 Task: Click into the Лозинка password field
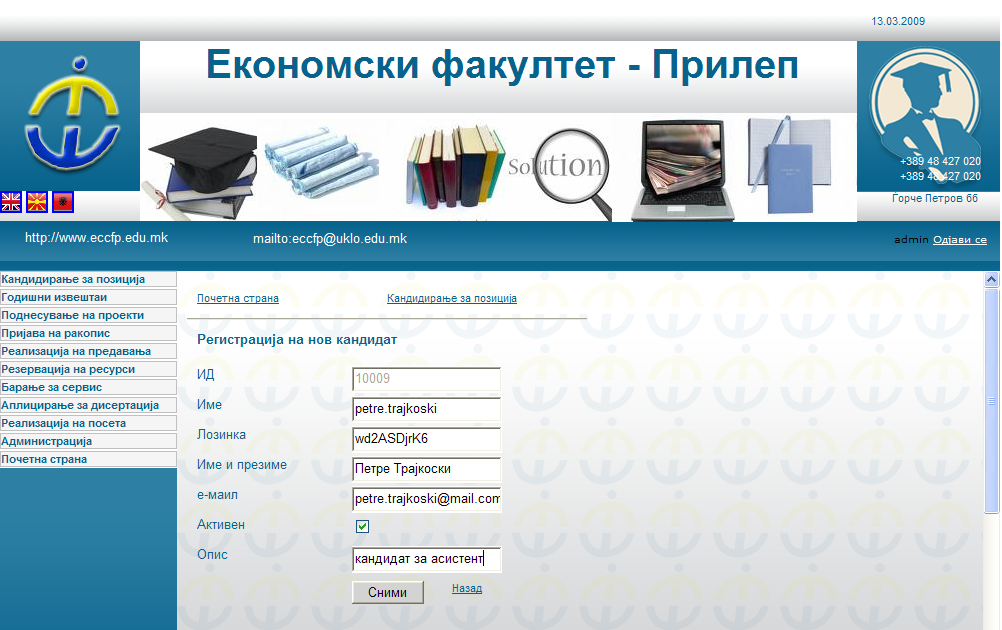click(x=426, y=439)
